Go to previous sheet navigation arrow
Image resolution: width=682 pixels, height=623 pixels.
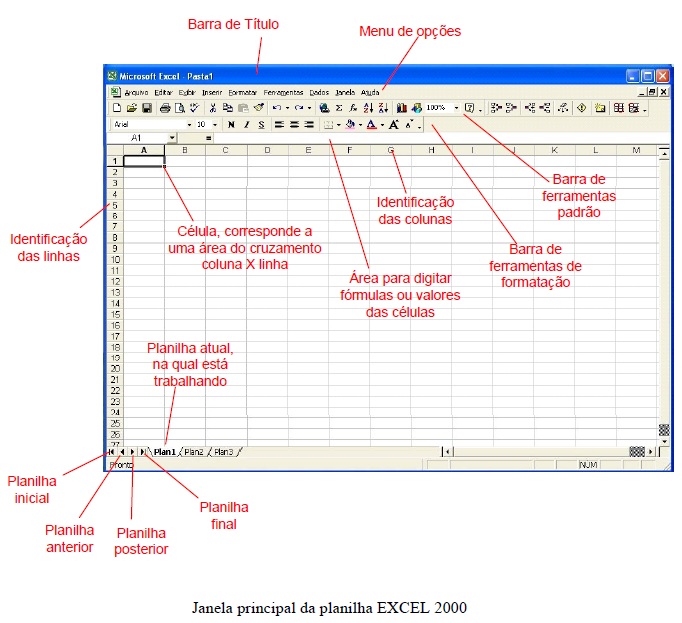pyautogui.click(x=122, y=452)
